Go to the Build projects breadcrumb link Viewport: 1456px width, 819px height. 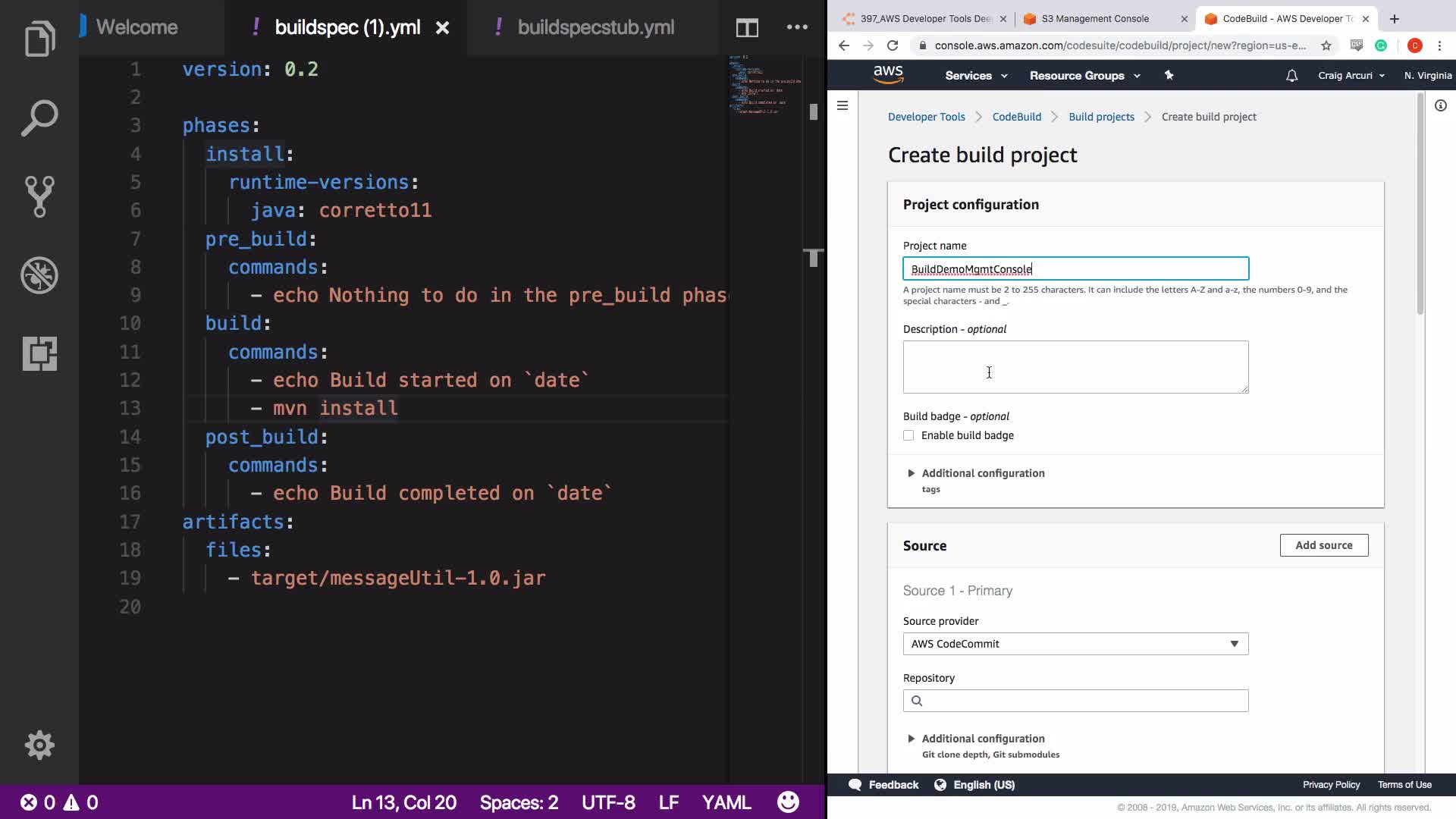click(x=1101, y=117)
